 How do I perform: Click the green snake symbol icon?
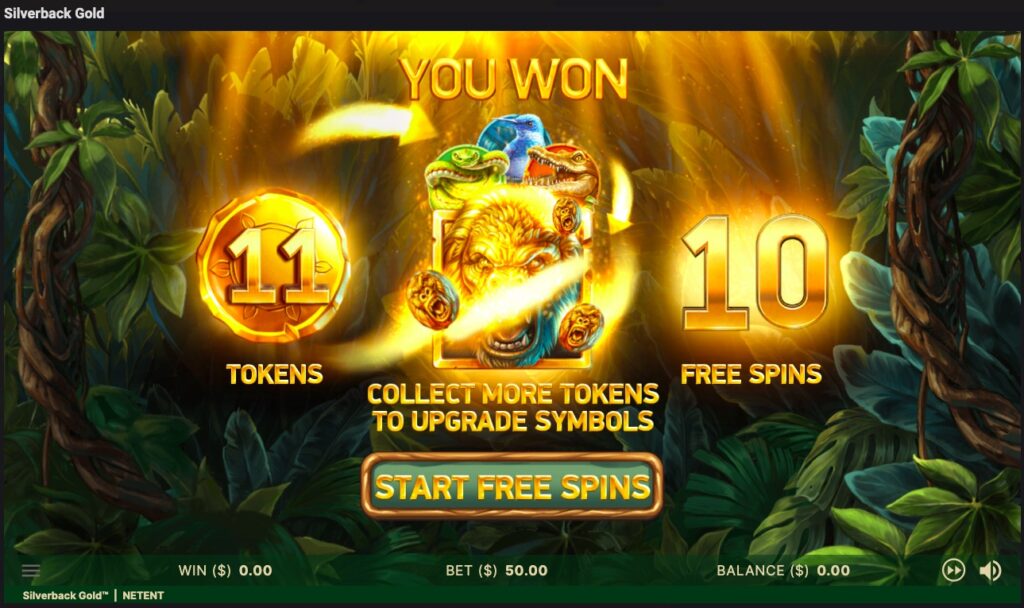point(465,170)
